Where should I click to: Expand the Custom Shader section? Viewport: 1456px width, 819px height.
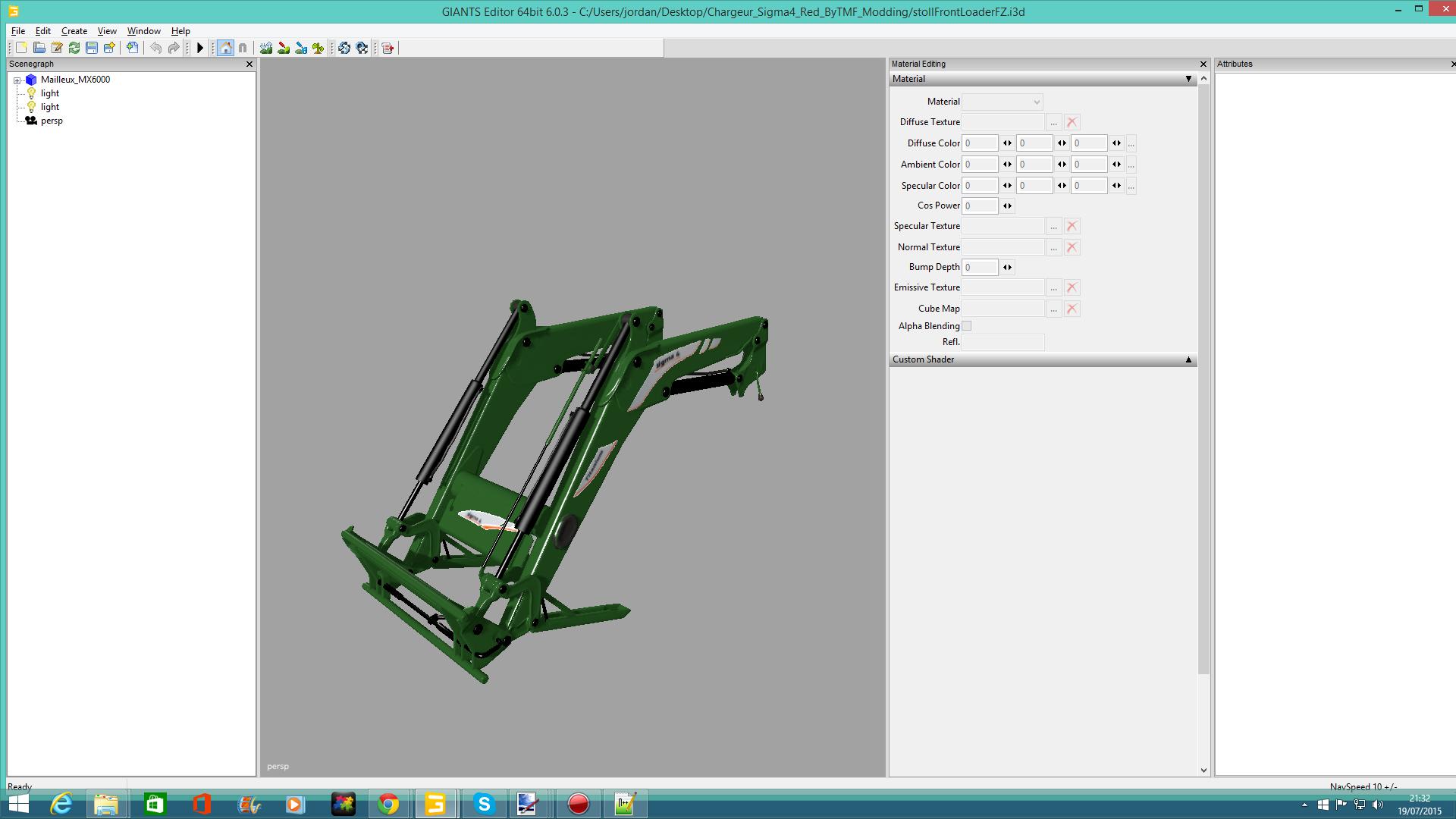(x=1188, y=359)
